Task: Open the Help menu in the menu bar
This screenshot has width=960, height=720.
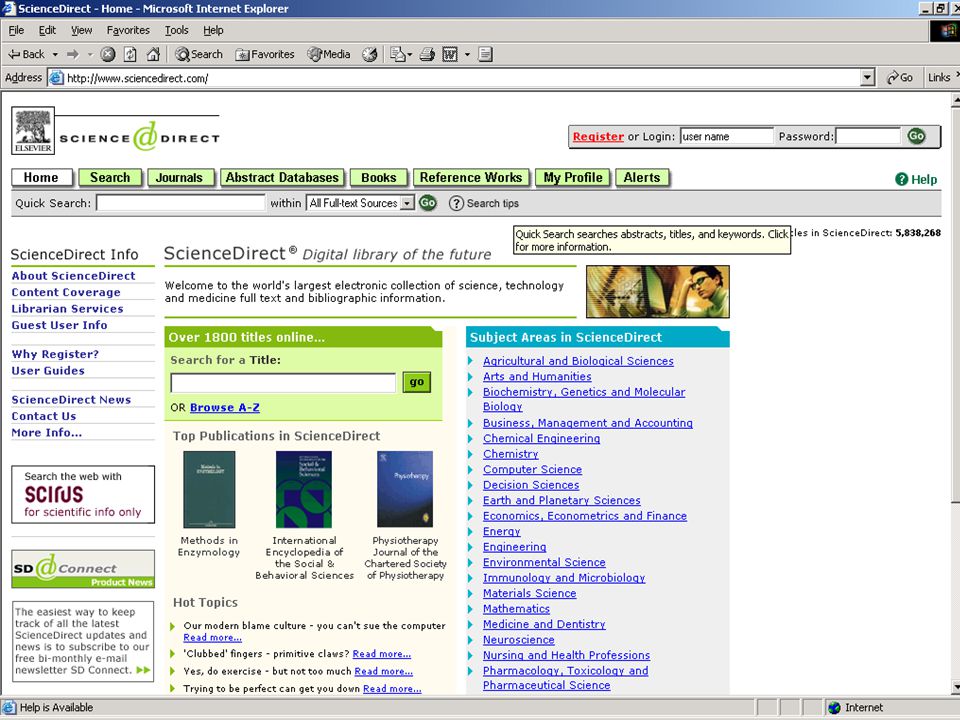Action: pos(213,30)
